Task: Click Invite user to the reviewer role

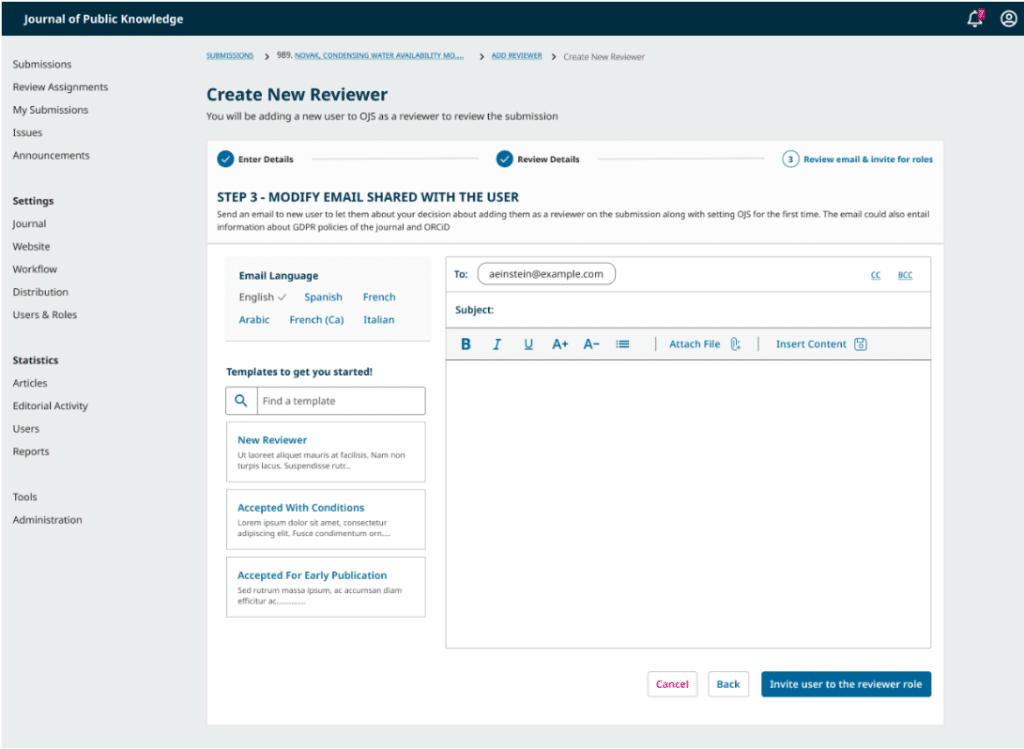Action: [x=845, y=684]
